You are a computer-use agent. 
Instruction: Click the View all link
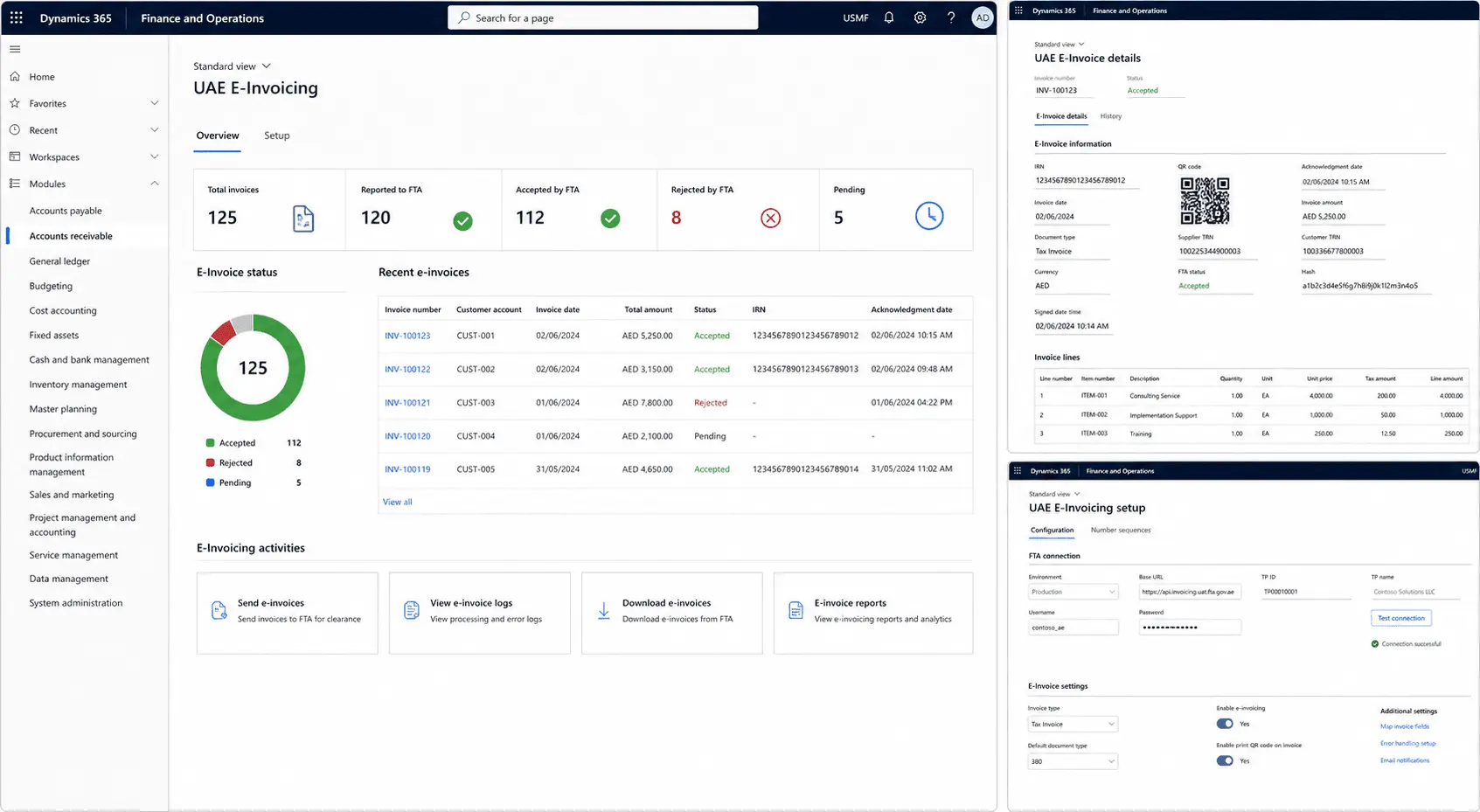pos(397,502)
